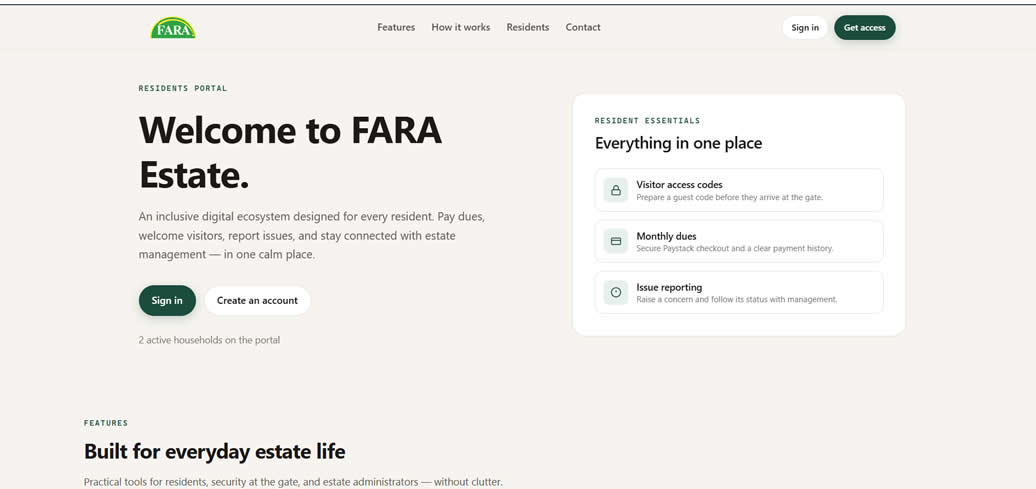The image size is (1036, 489).
Task: Open the Issue reporting card title
Action: click(669, 287)
